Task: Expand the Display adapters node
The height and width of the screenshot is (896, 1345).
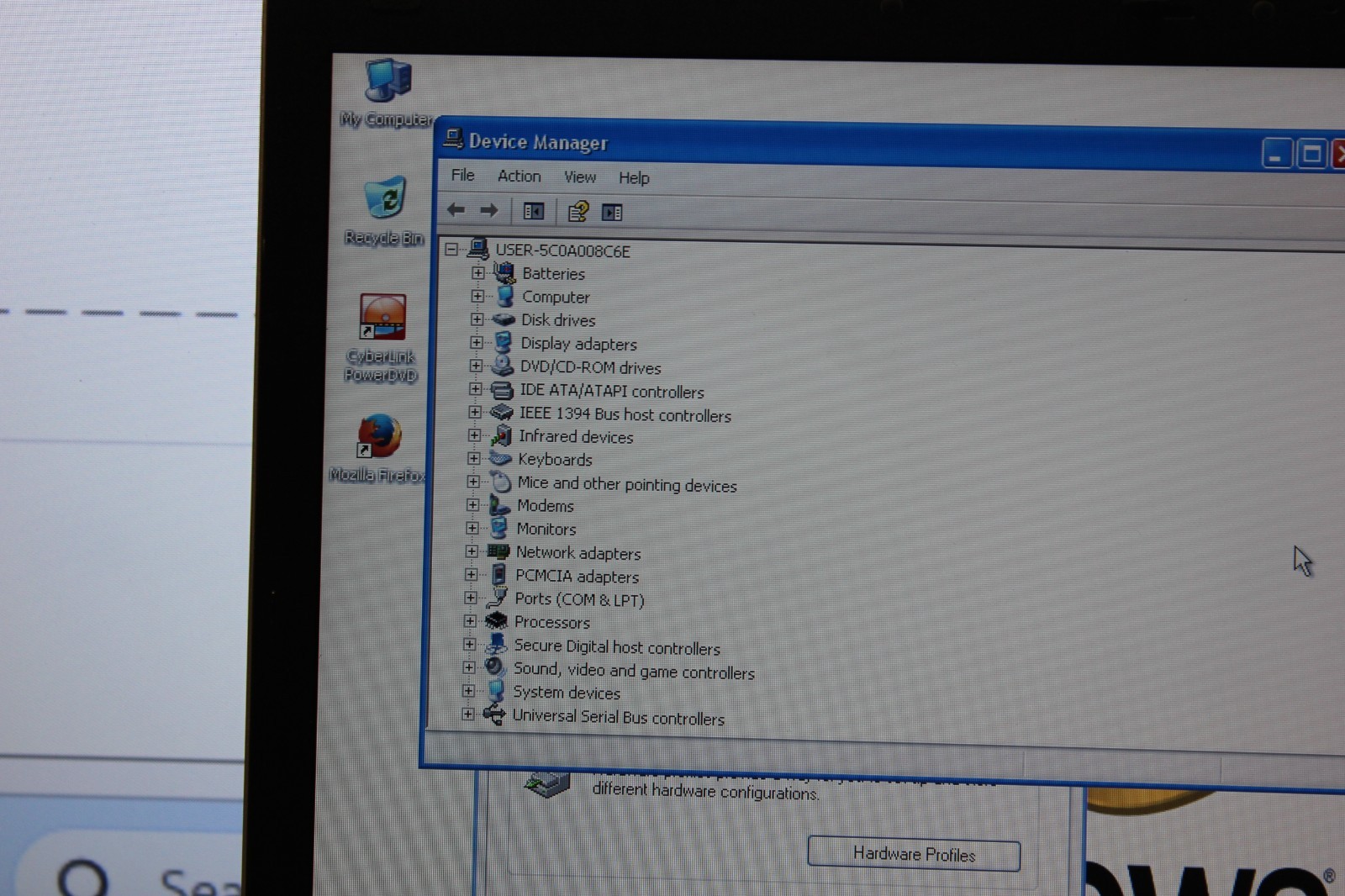Action: pyautogui.click(x=476, y=342)
